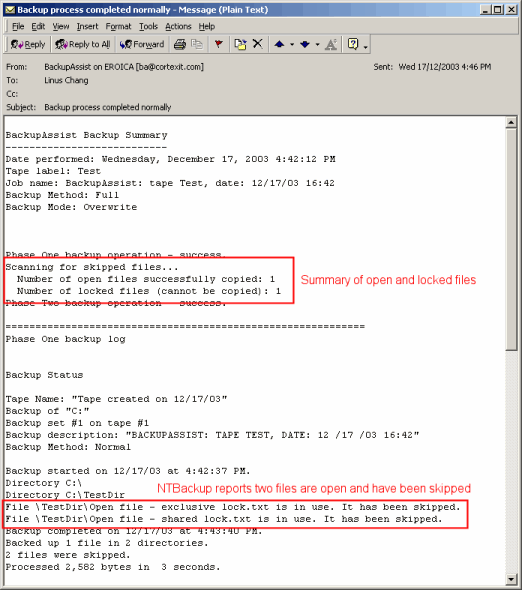The height and width of the screenshot is (590, 522).
Task: Click the 'BackupAssist Backup Summary' heading line
Action: [x=86, y=135]
